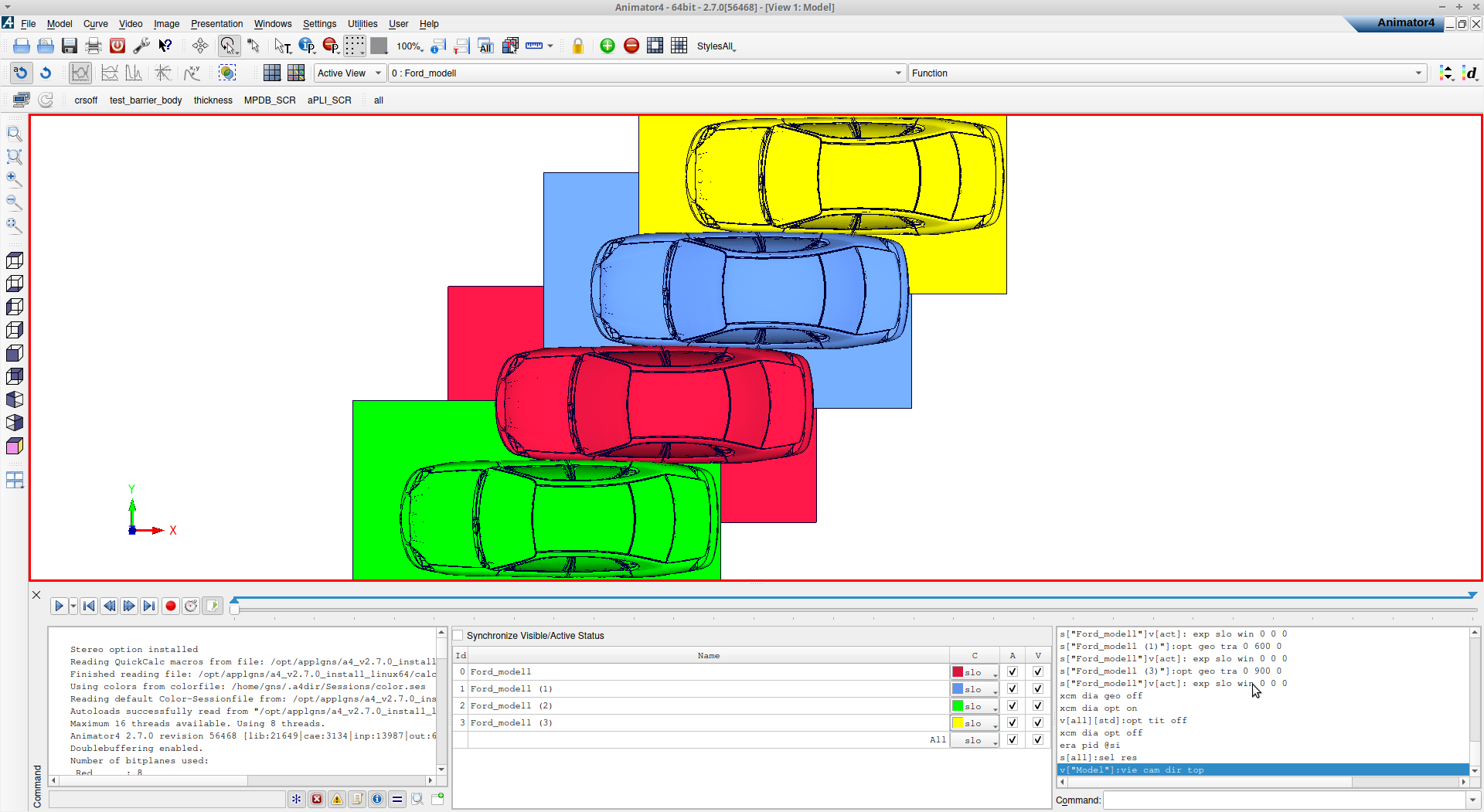Click the red power icon
1484x812 pixels.
pyautogui.click(x=117, y=46)
